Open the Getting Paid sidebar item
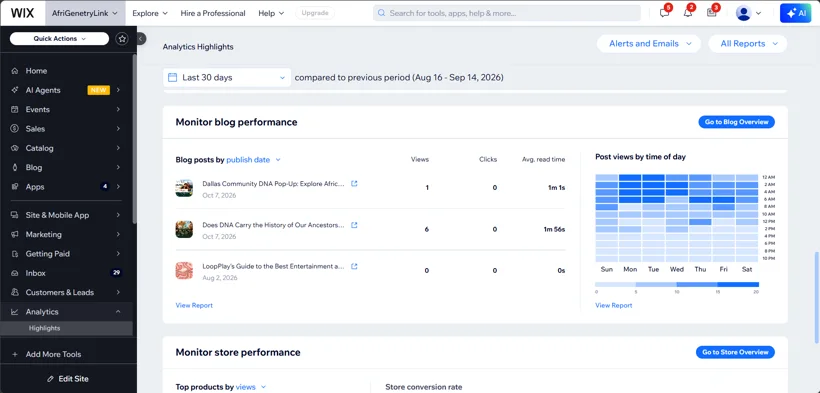 [x=66, y=254]
